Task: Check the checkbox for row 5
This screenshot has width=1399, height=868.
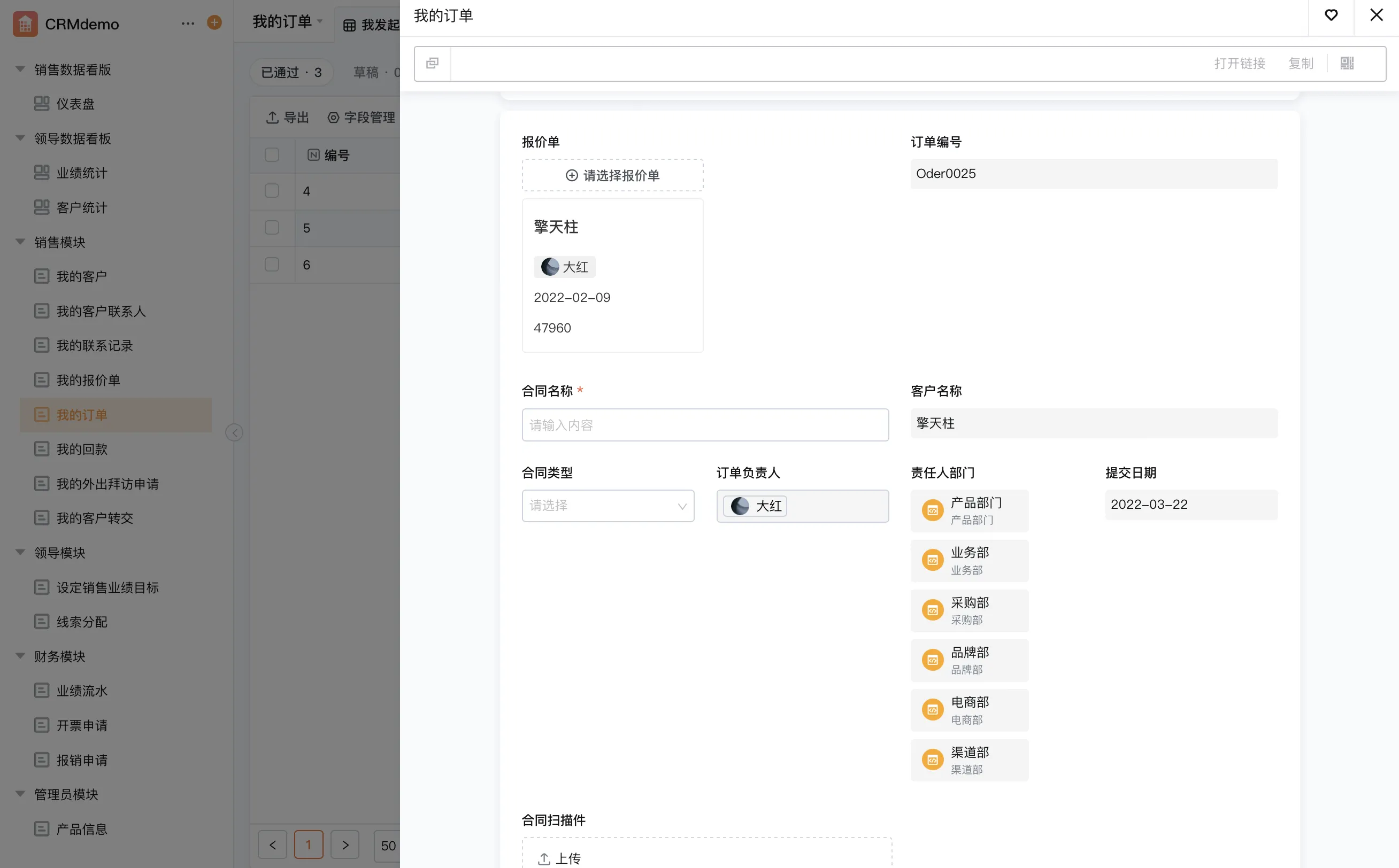Action: tap(272, 227)
